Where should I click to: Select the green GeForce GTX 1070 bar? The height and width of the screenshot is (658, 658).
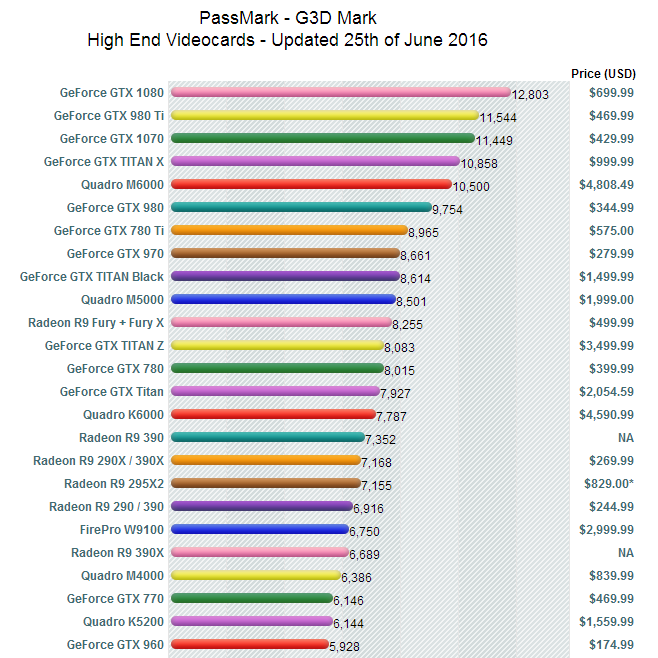tap(323, 138)
